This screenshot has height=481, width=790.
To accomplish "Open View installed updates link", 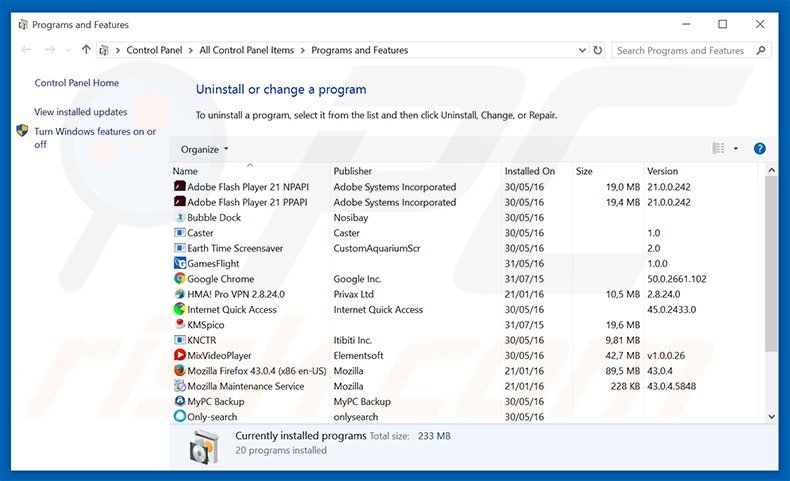I will [81, 112].
